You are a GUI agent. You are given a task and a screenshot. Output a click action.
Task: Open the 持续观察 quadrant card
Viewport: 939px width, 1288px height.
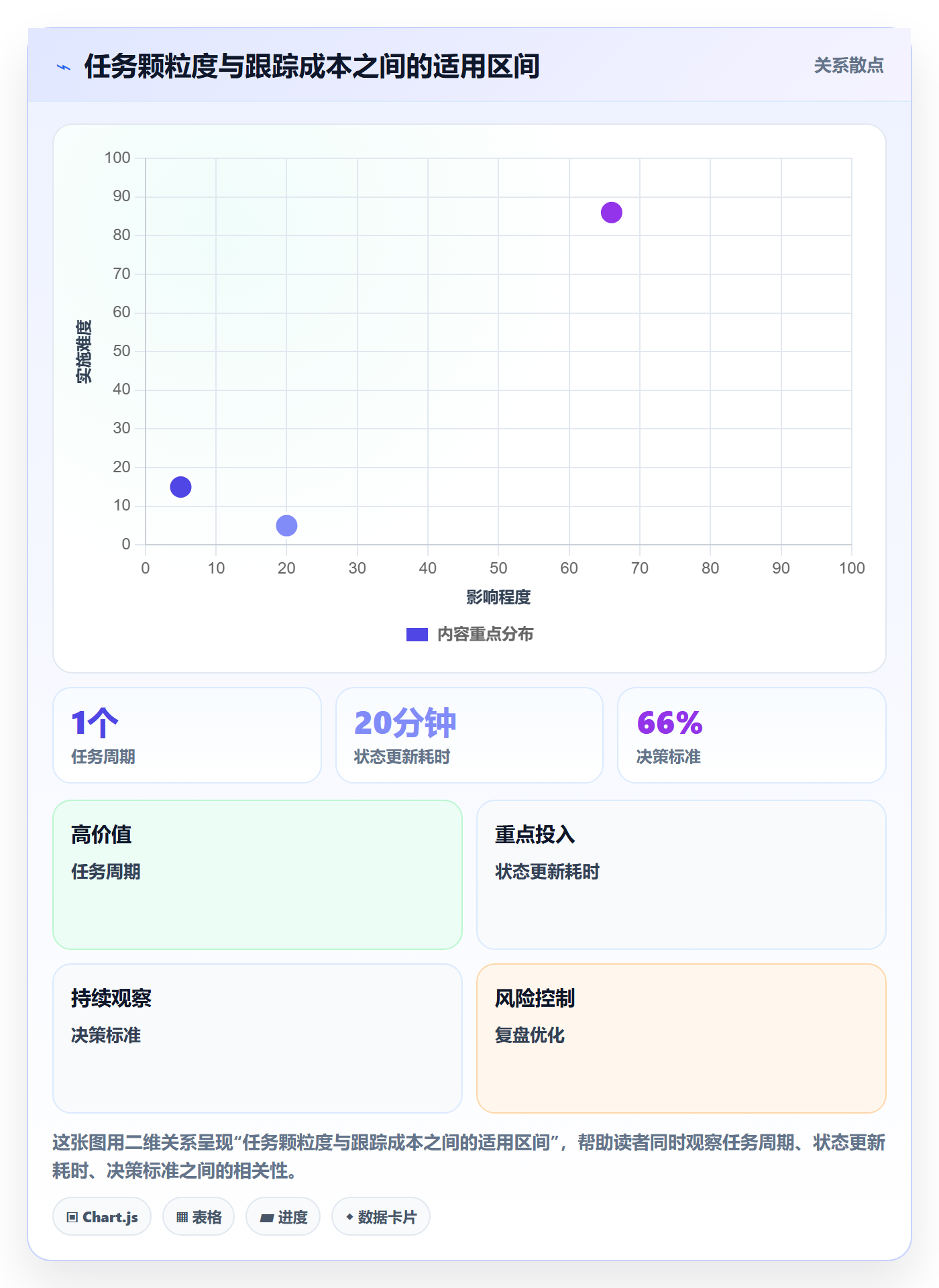point(258,1038)
